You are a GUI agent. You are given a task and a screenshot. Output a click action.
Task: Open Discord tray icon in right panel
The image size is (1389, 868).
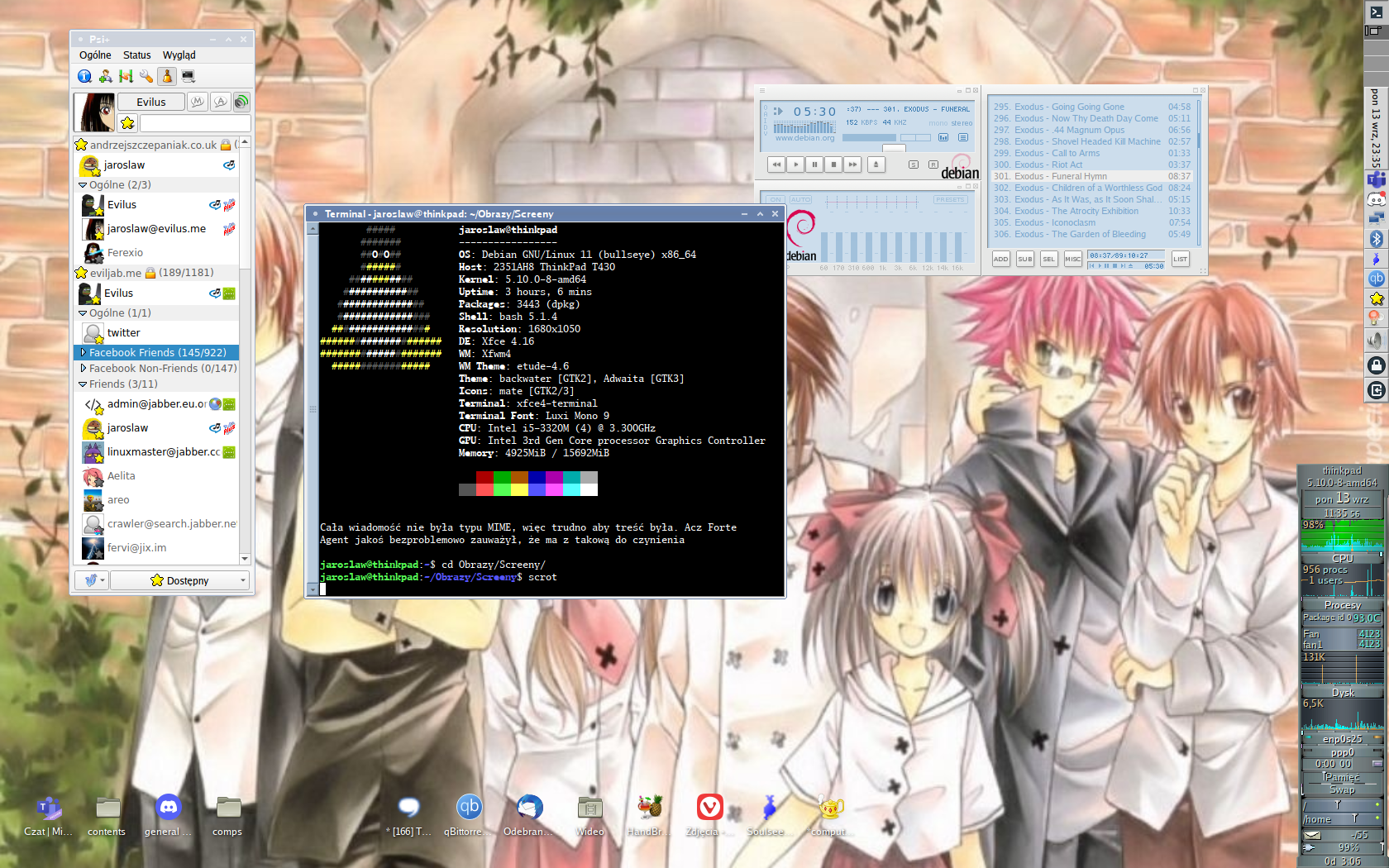pyautogui.click(x=1376, y=199)
